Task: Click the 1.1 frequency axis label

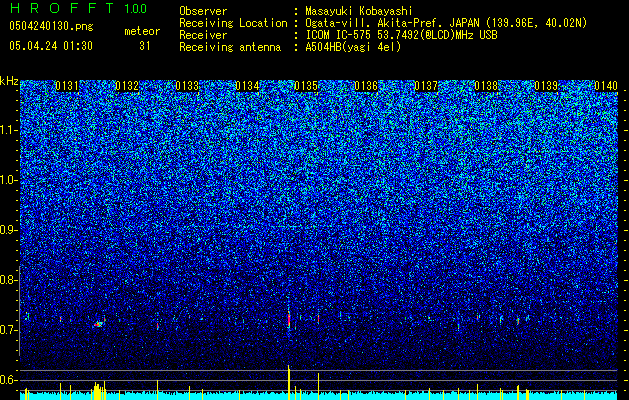Action: (x=9, y=130)
